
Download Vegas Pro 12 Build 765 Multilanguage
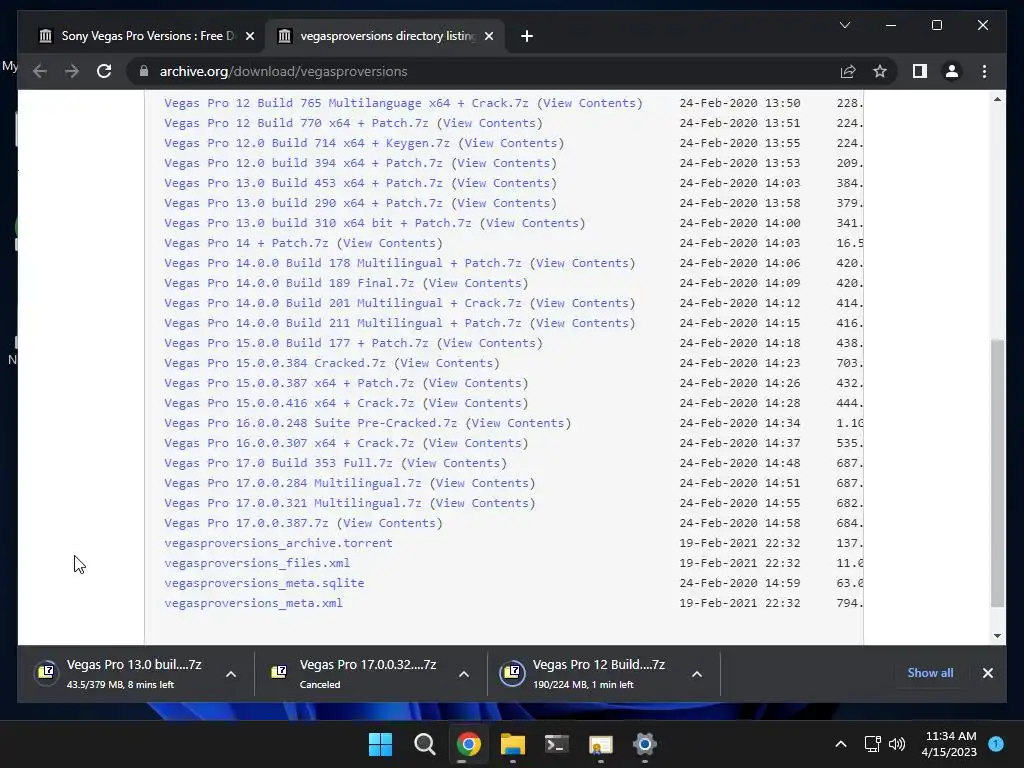pos(346,103)
